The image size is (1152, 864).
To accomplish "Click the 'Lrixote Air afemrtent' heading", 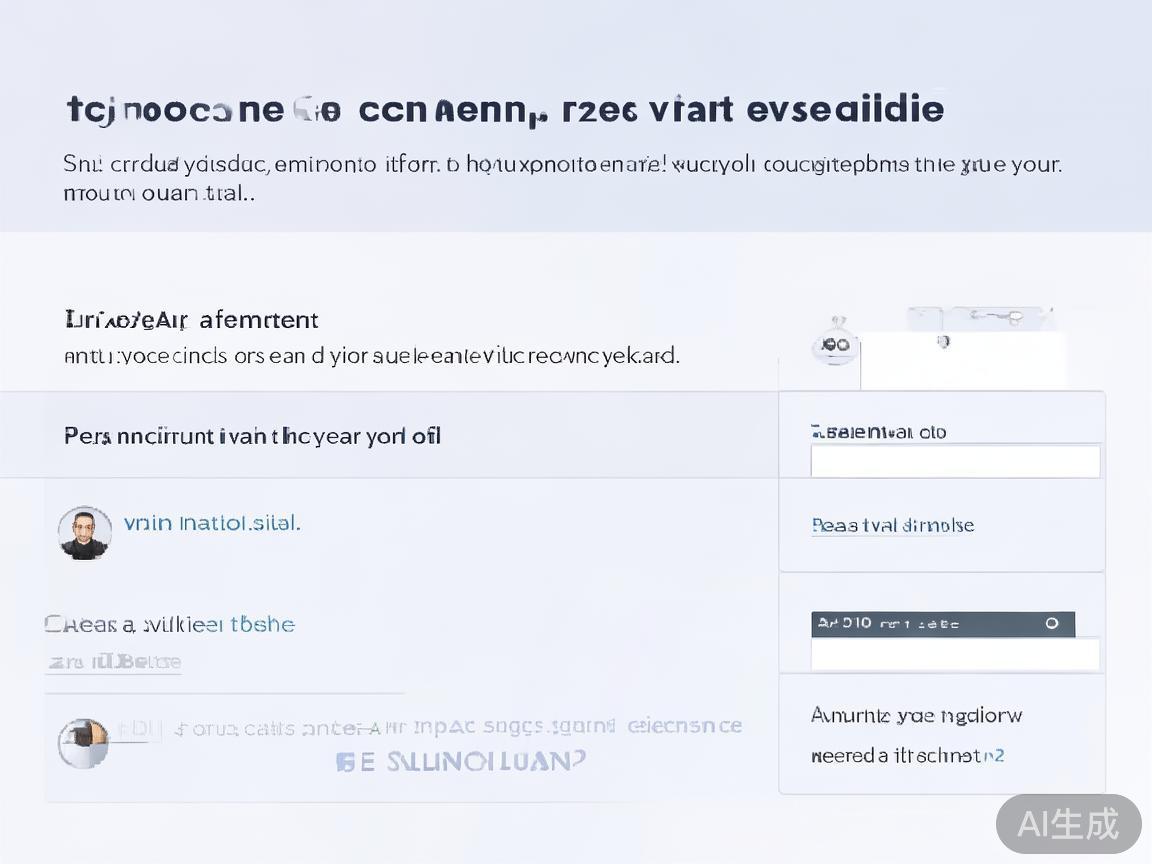I will (191, 320).
